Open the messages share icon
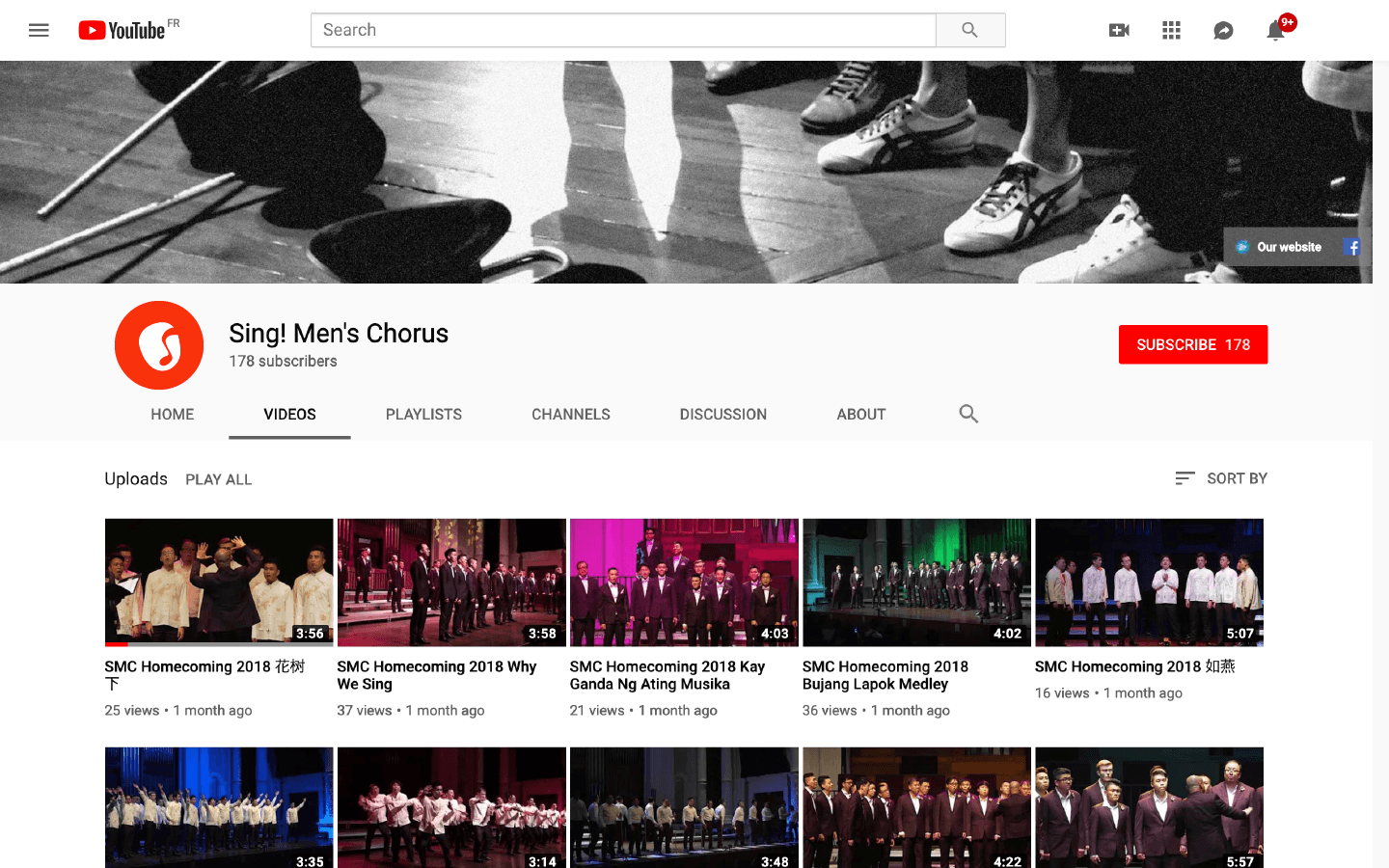1389x868 pixels. [x=1223, y=30]
